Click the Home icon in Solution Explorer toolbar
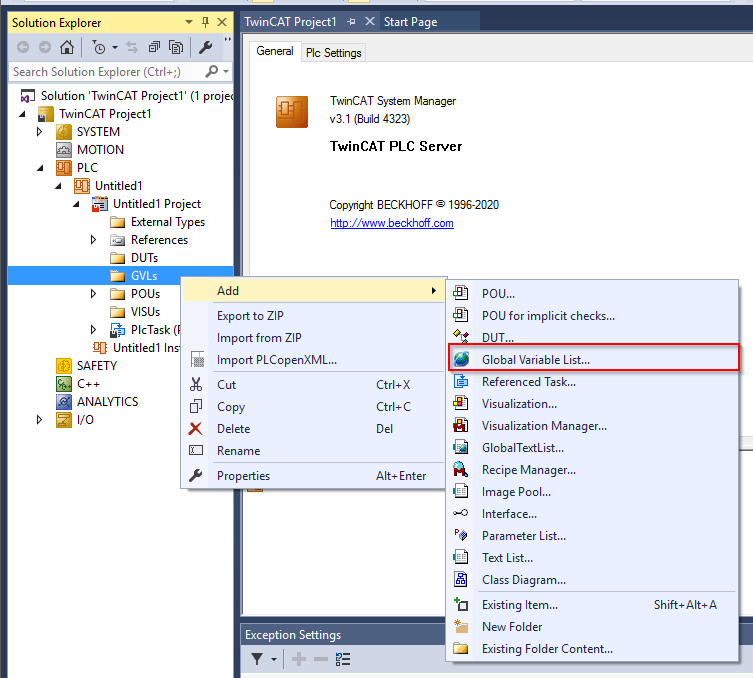 (67, 47)
